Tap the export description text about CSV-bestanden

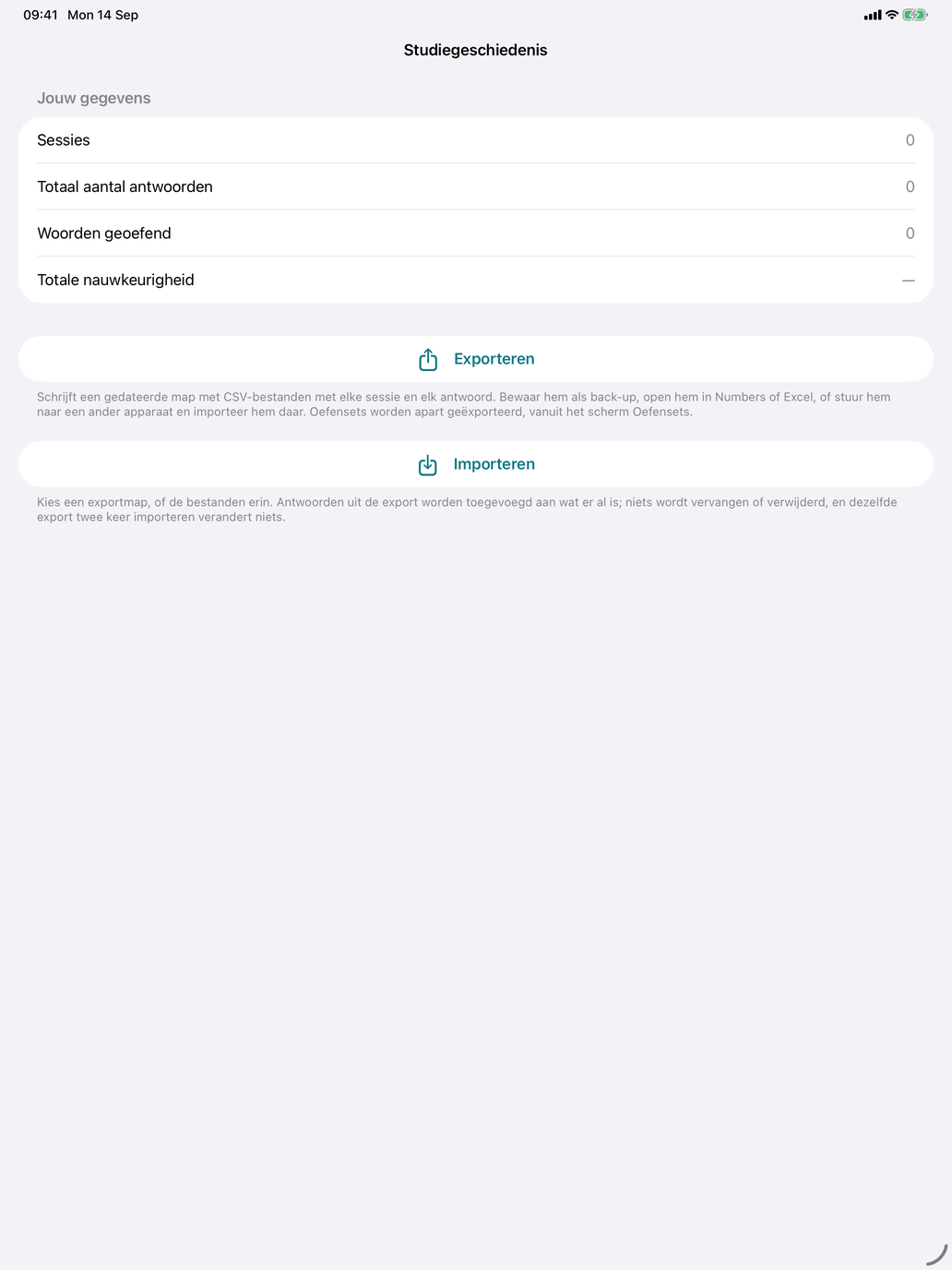click(465, 404)
